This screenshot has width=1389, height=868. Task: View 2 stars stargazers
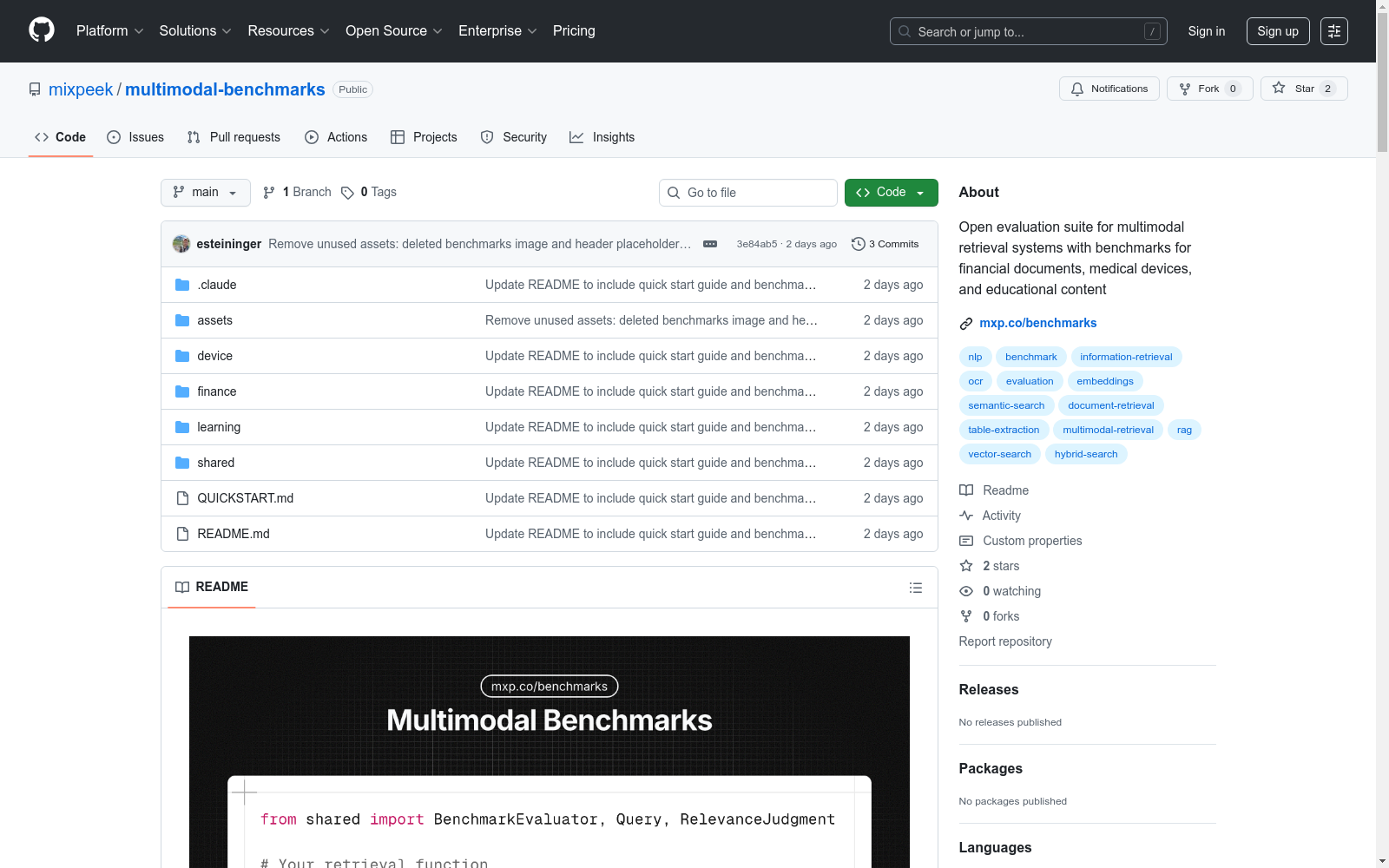point(990,566)
